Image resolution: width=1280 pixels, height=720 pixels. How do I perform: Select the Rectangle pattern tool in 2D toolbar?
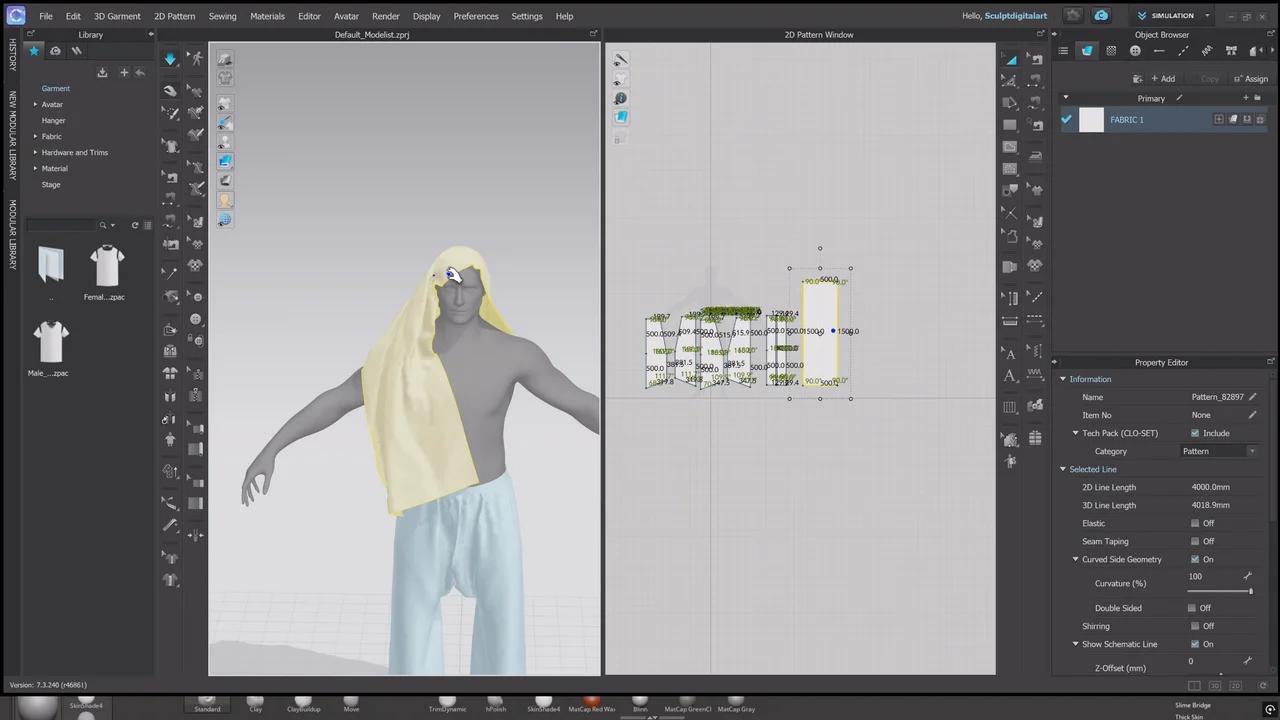click(x=1011, y=125)
